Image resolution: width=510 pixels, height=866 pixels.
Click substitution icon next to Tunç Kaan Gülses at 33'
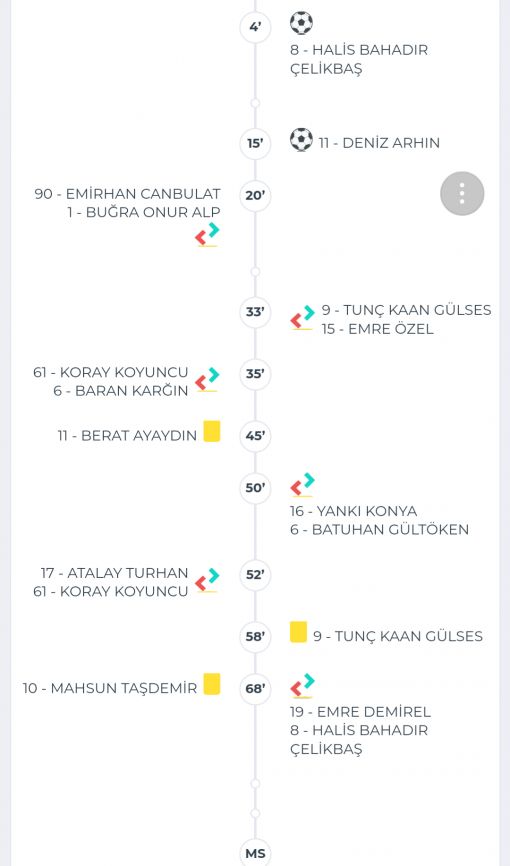(x=302, y=318)
